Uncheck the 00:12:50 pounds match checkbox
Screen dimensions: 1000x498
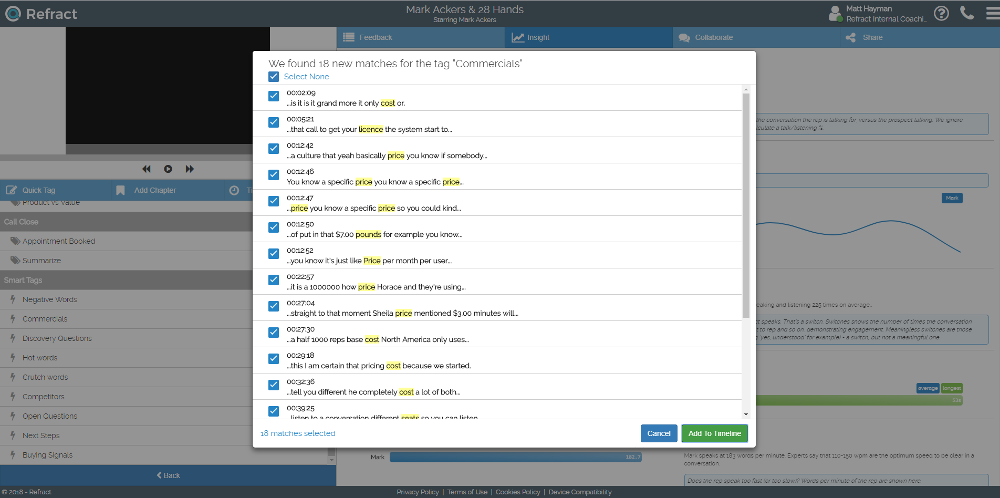[x=274, y=226]
